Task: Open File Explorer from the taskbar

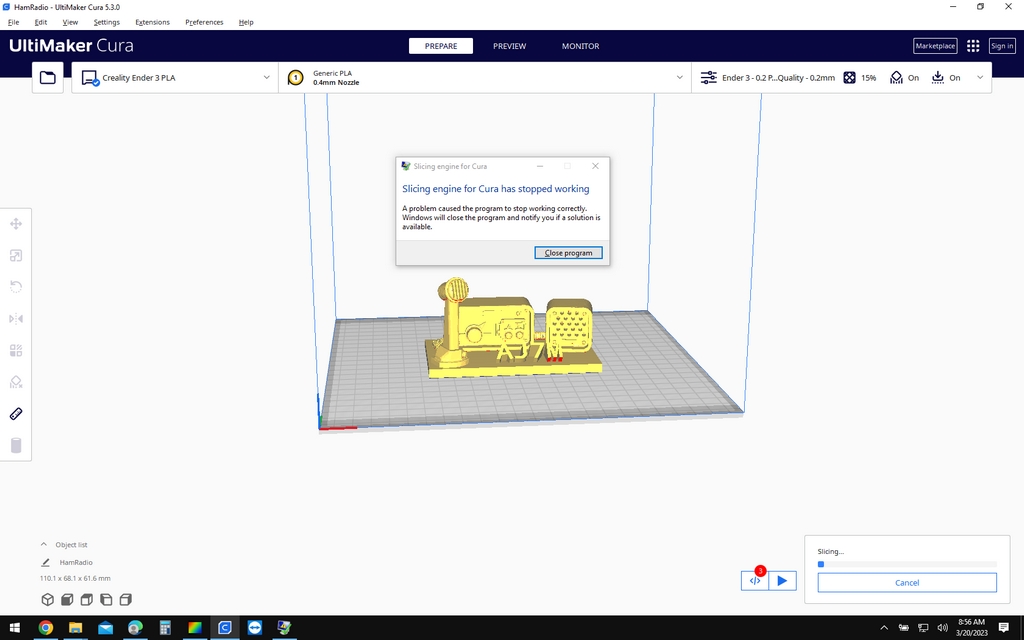Action: tap(76, 628)
